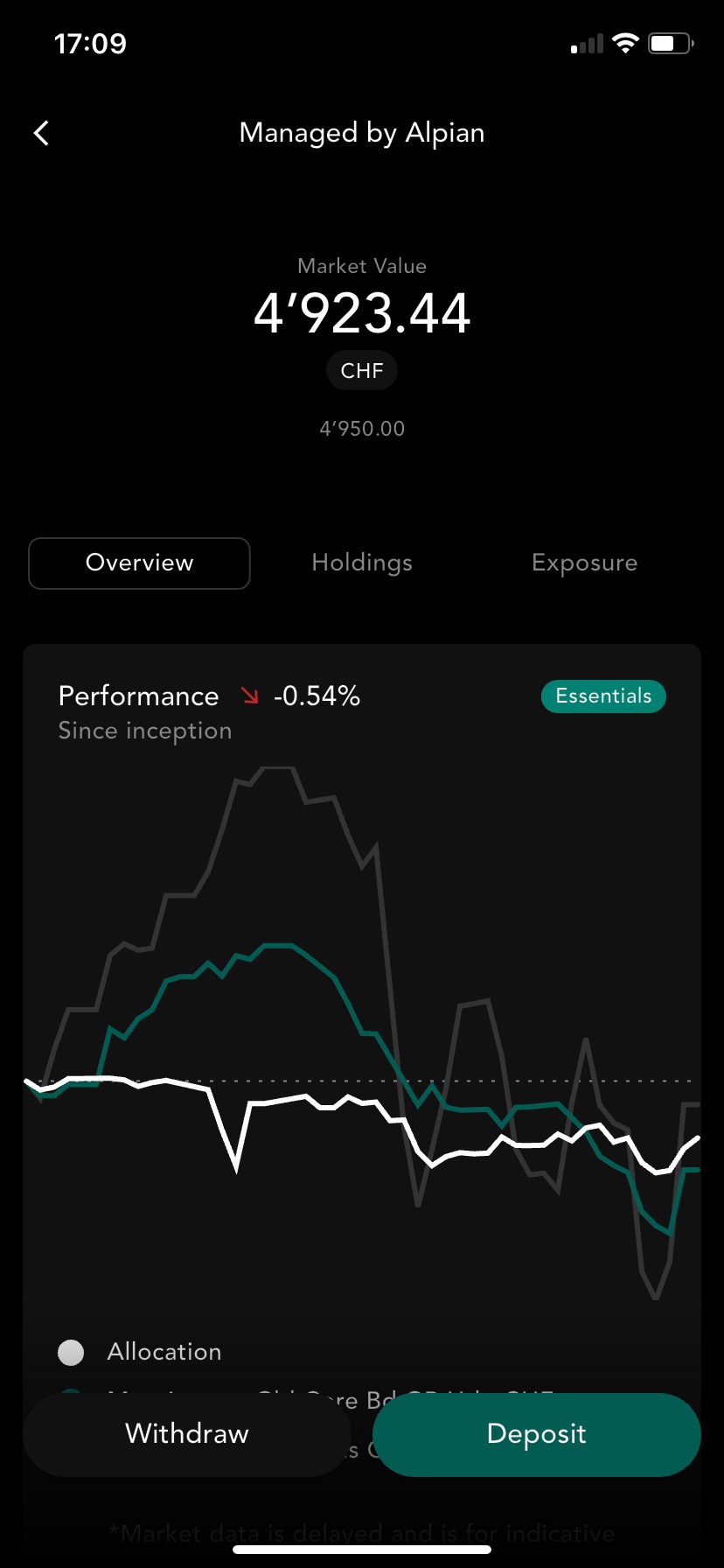Open the Since inception period selector
The image size is (724, 1568).
coord(145,731)
